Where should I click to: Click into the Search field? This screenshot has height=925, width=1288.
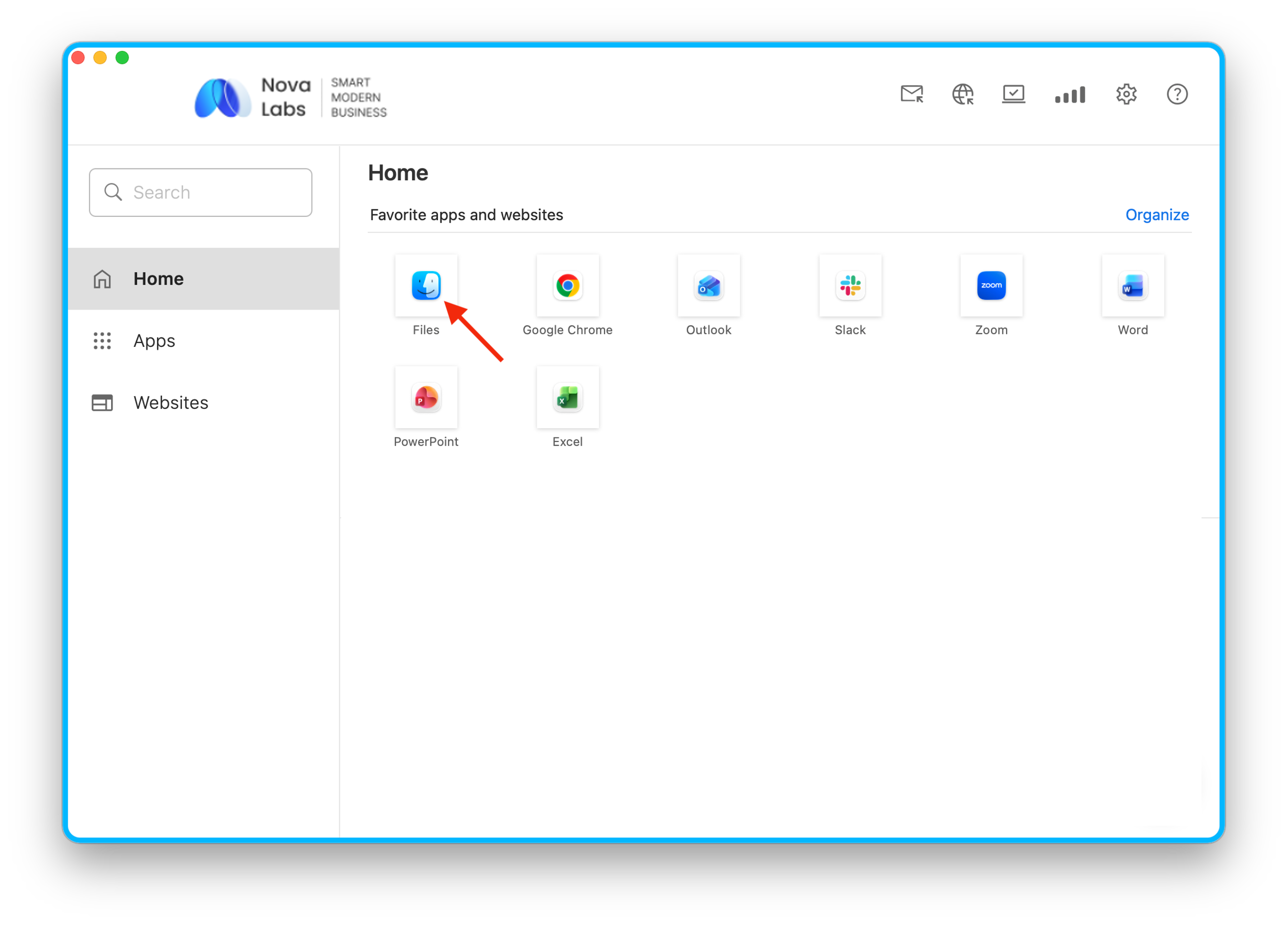point(200,192)
